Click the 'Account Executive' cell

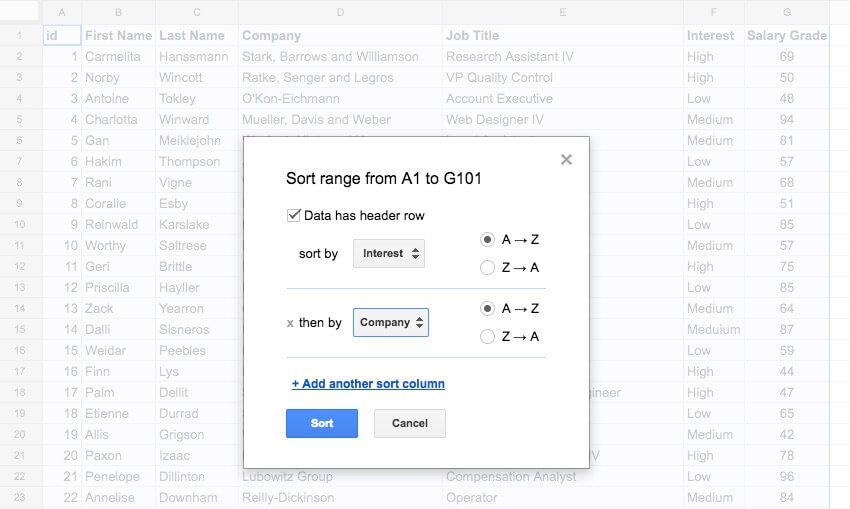563,99
